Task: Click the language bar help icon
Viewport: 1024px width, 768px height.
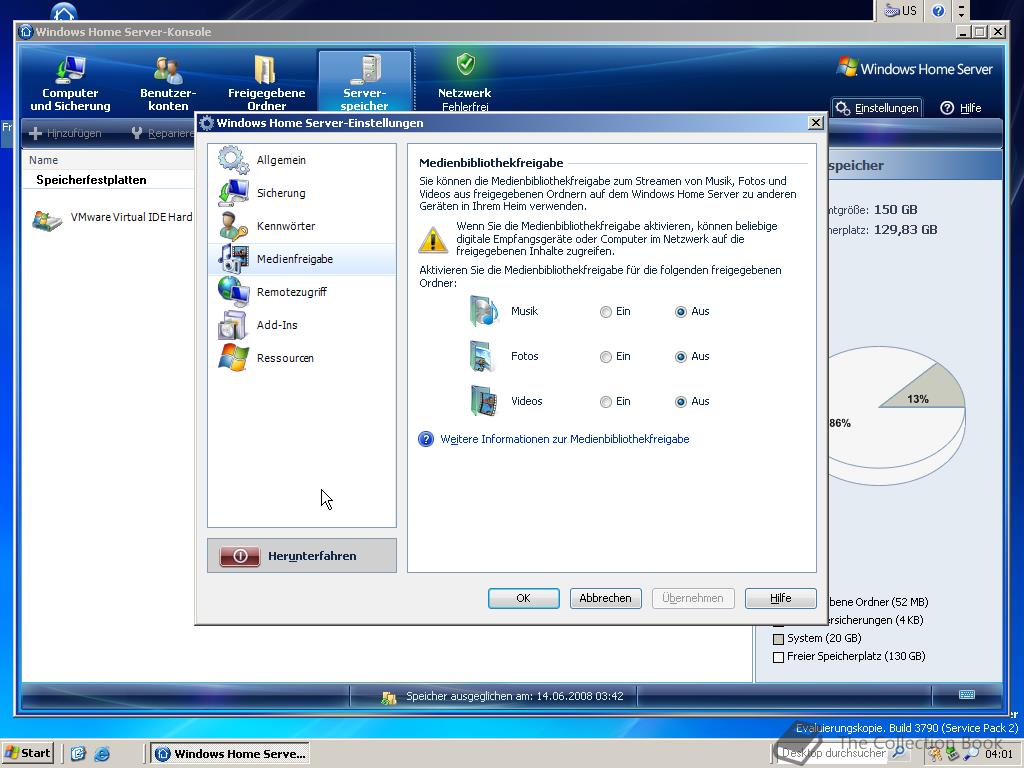Action: [x=938, y=11]
